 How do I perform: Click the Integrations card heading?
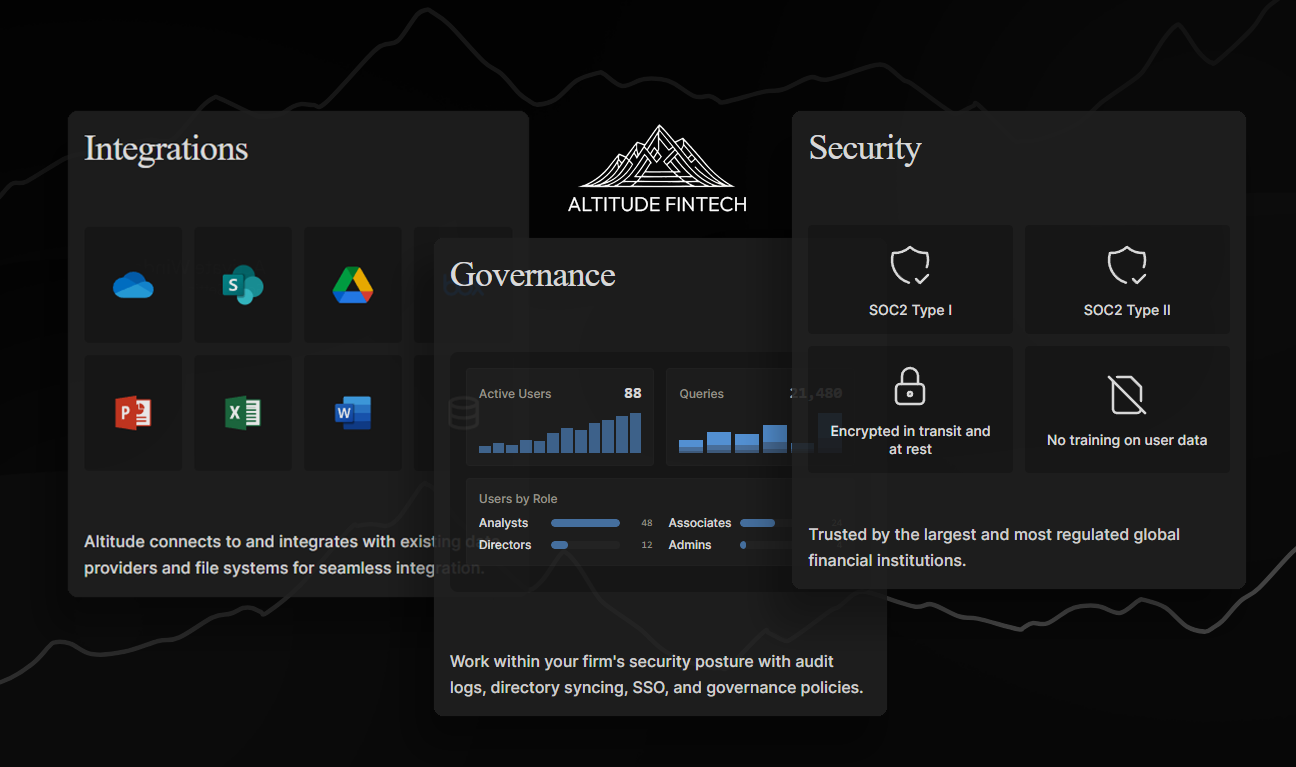[x=166, y=148]
